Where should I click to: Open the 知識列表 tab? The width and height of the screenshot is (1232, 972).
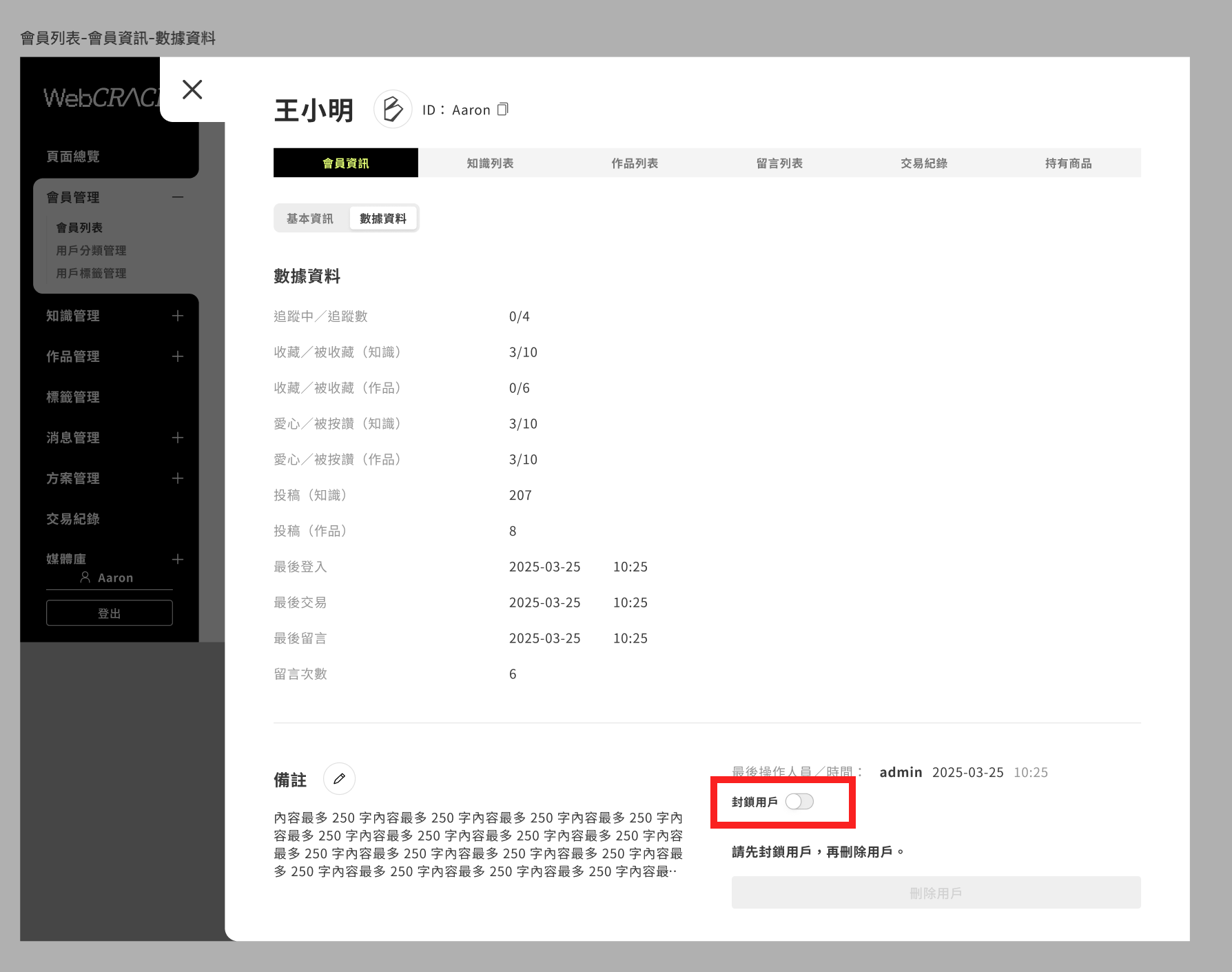coord(490,163)
